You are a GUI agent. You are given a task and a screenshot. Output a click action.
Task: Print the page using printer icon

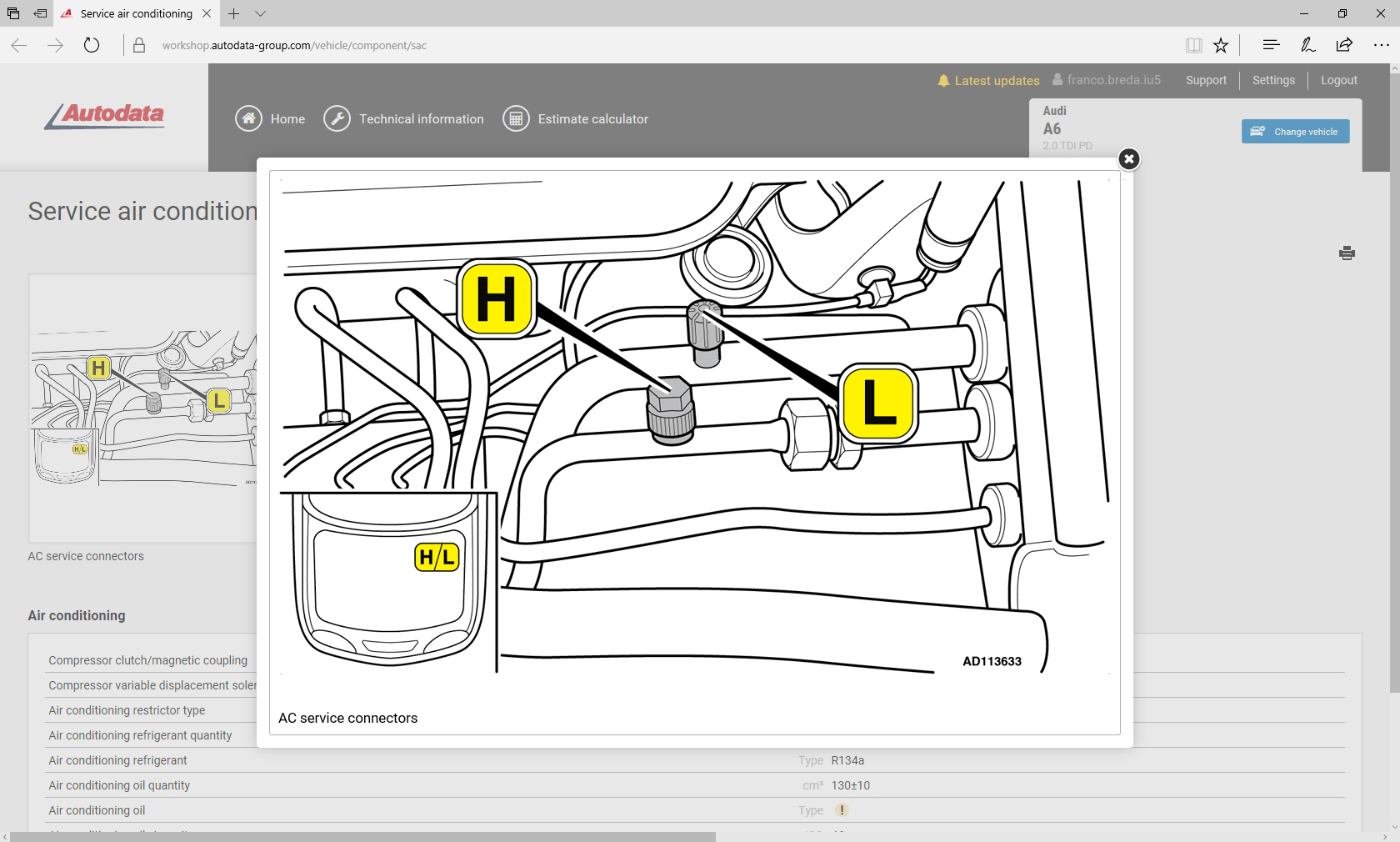coord(1347,253)
